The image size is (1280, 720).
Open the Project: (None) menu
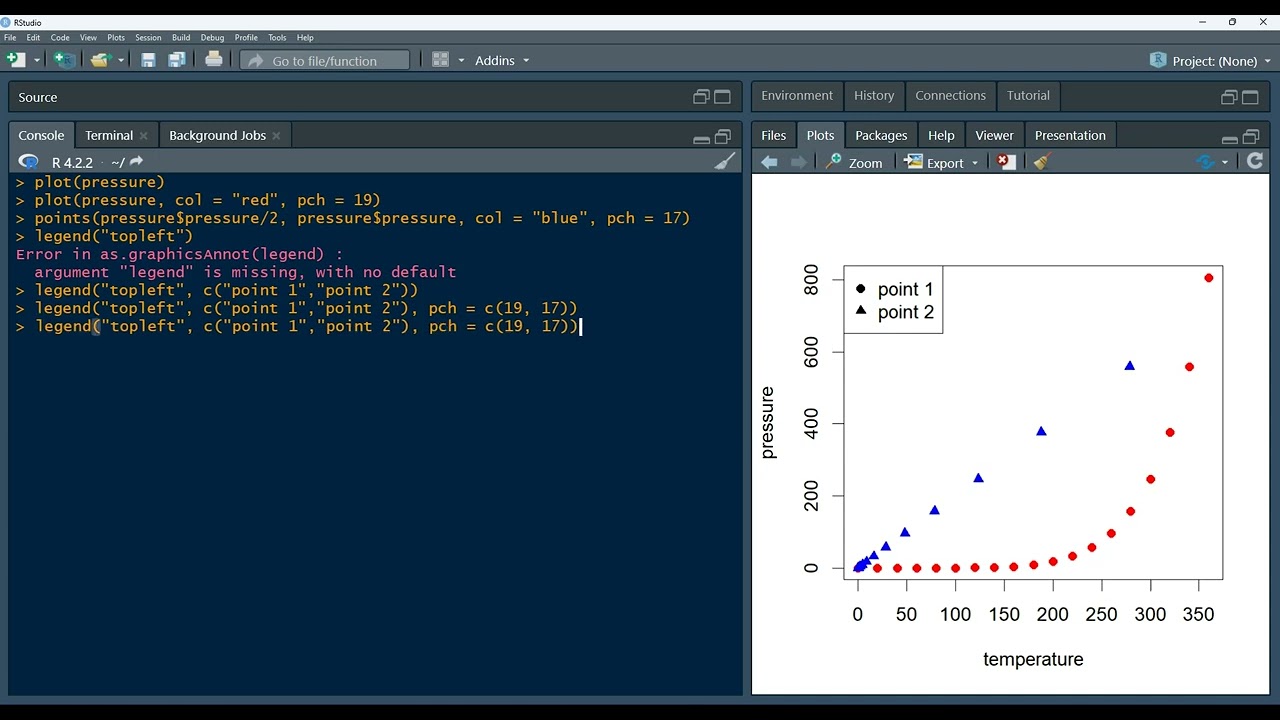tap(1211, 61)
